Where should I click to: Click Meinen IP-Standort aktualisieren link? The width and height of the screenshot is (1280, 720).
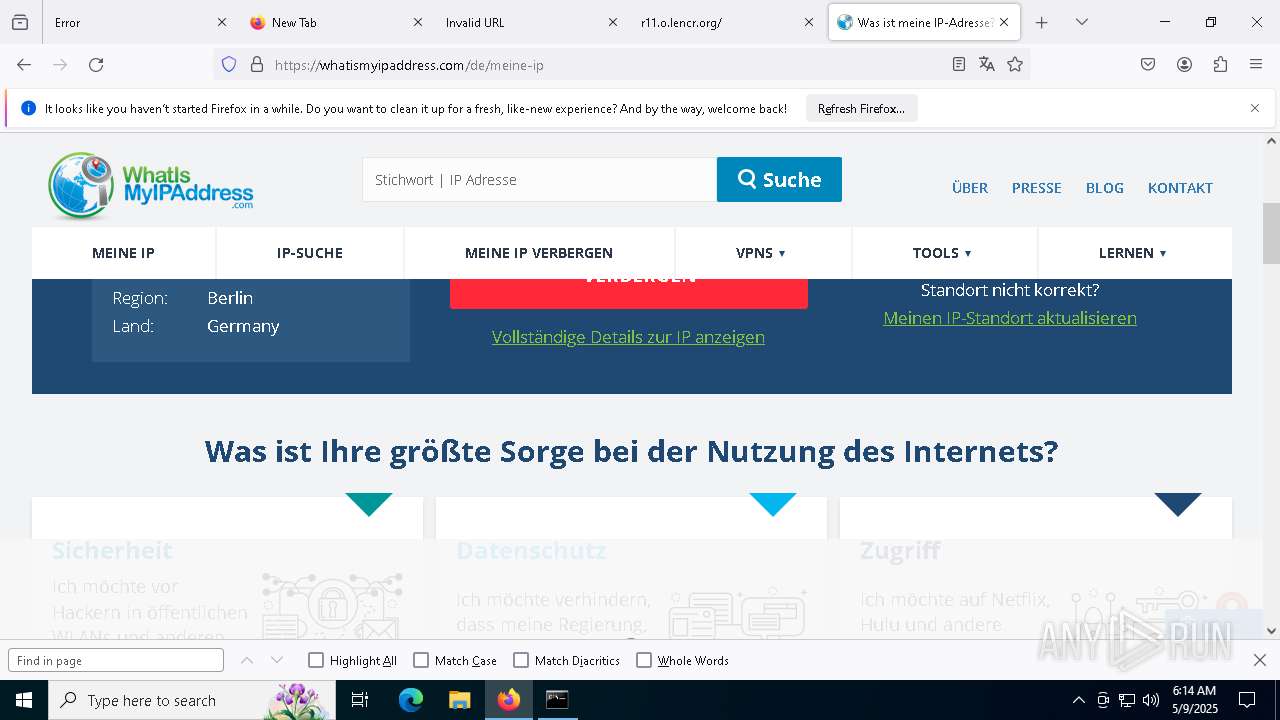pos(1010,318)
